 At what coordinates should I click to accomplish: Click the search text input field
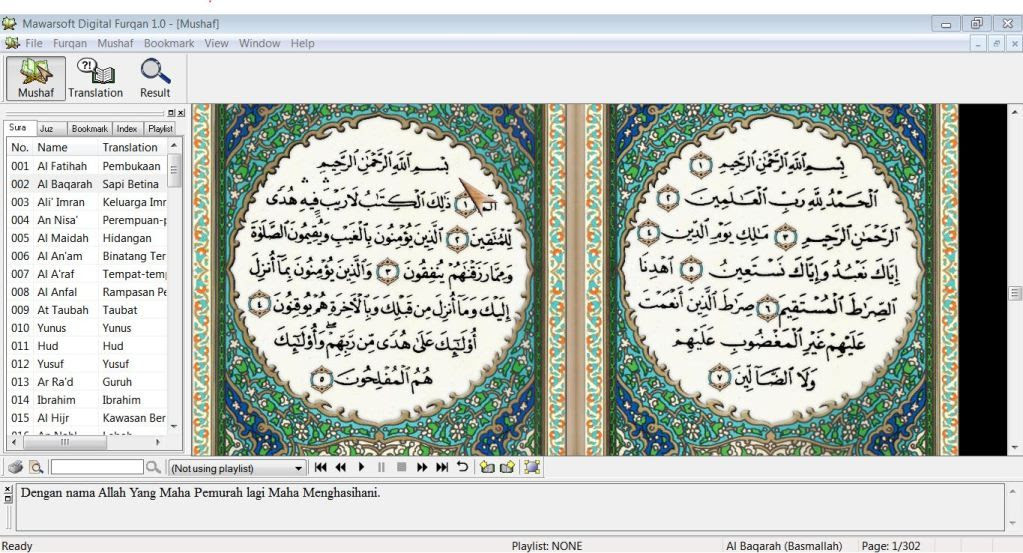pyautogui.click(x=97, y=467)
